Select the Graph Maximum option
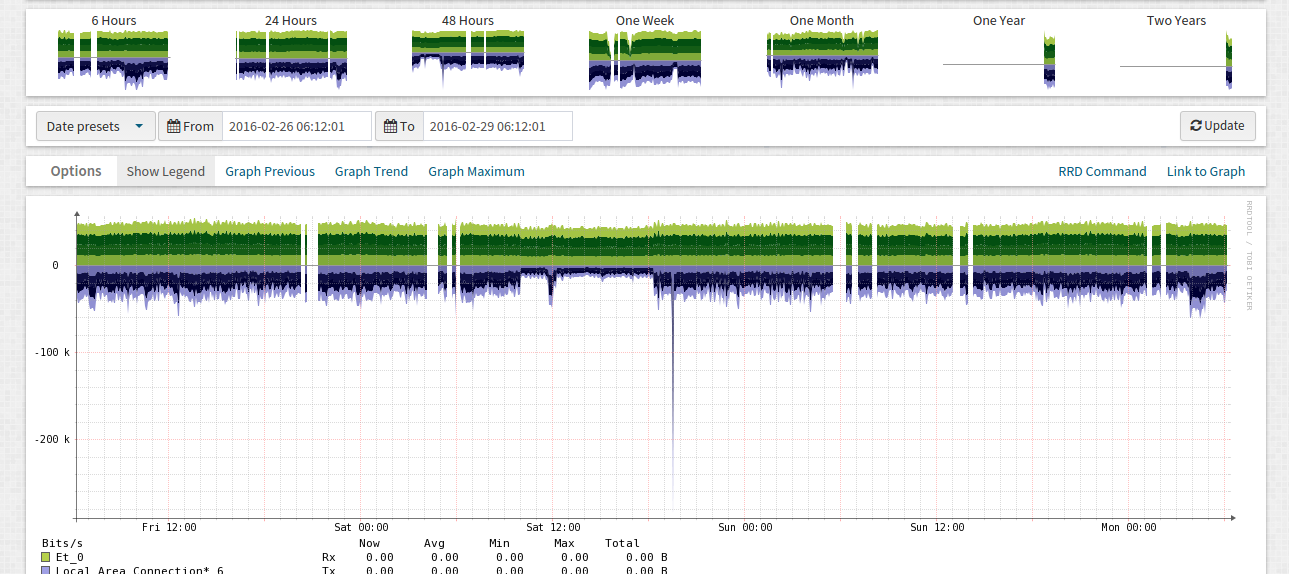The width and height of the screenshot is (1289, 574). pyautogui.click(x=476, y=171)
